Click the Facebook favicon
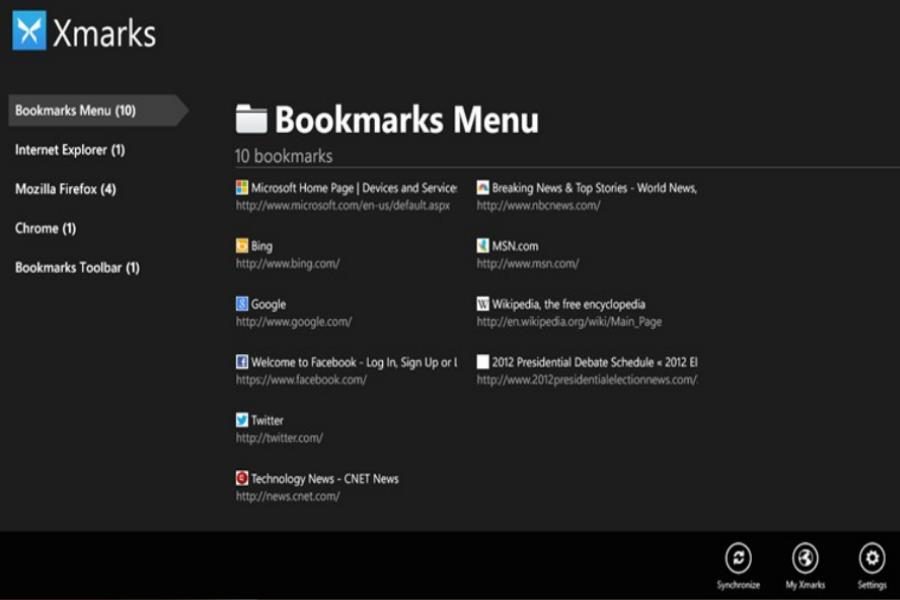Viewport: 900px width, 600px height. (x=242, y=362)
